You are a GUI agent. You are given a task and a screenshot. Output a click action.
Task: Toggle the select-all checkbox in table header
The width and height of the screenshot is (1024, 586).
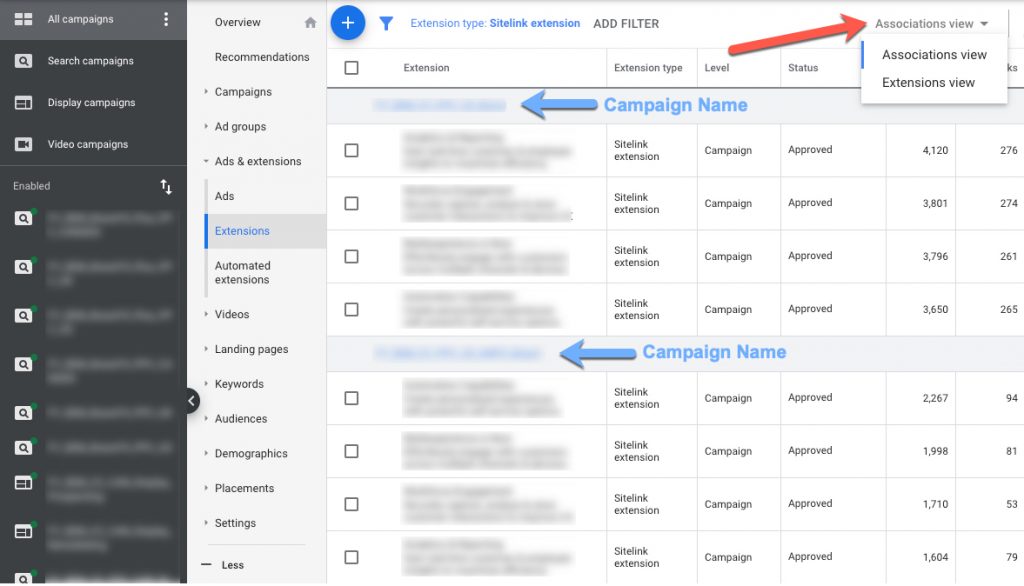coord(351,68)
